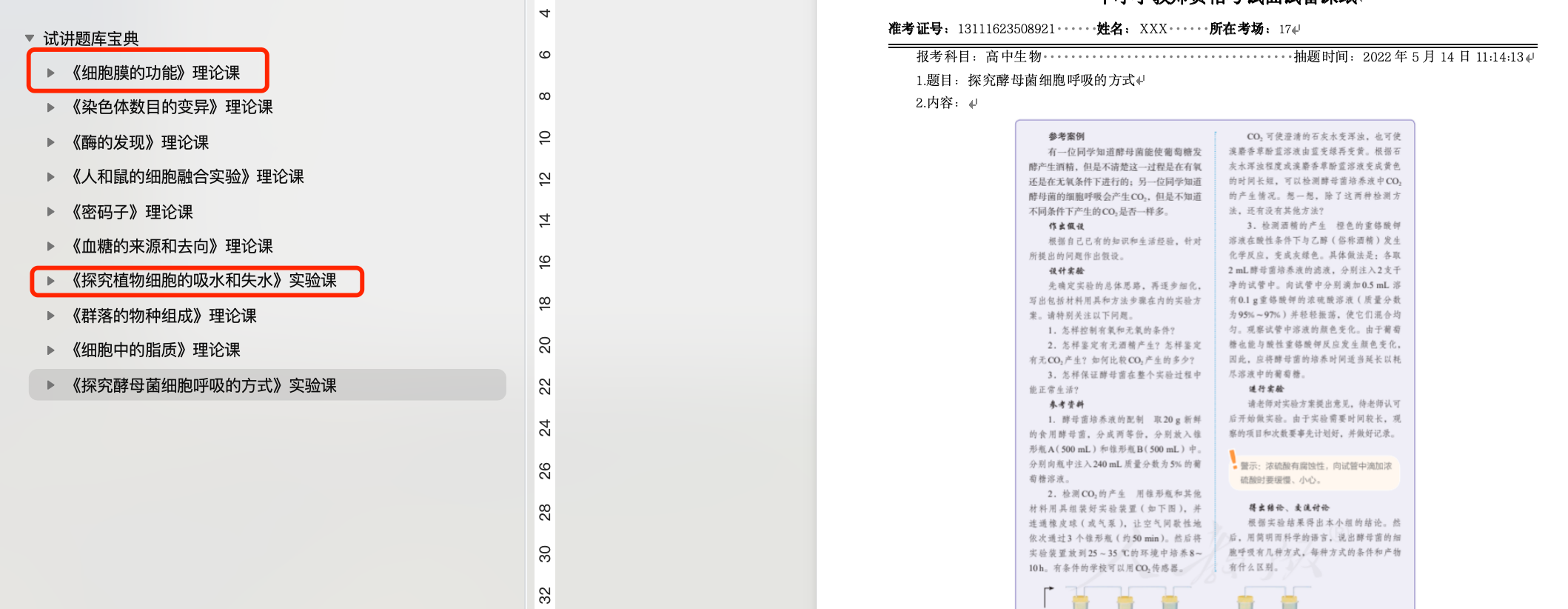The height and width of the screenshot is (609, 1568).
Task: Expand the 《细胞中的脂质》 triangle
Action: 50,350
